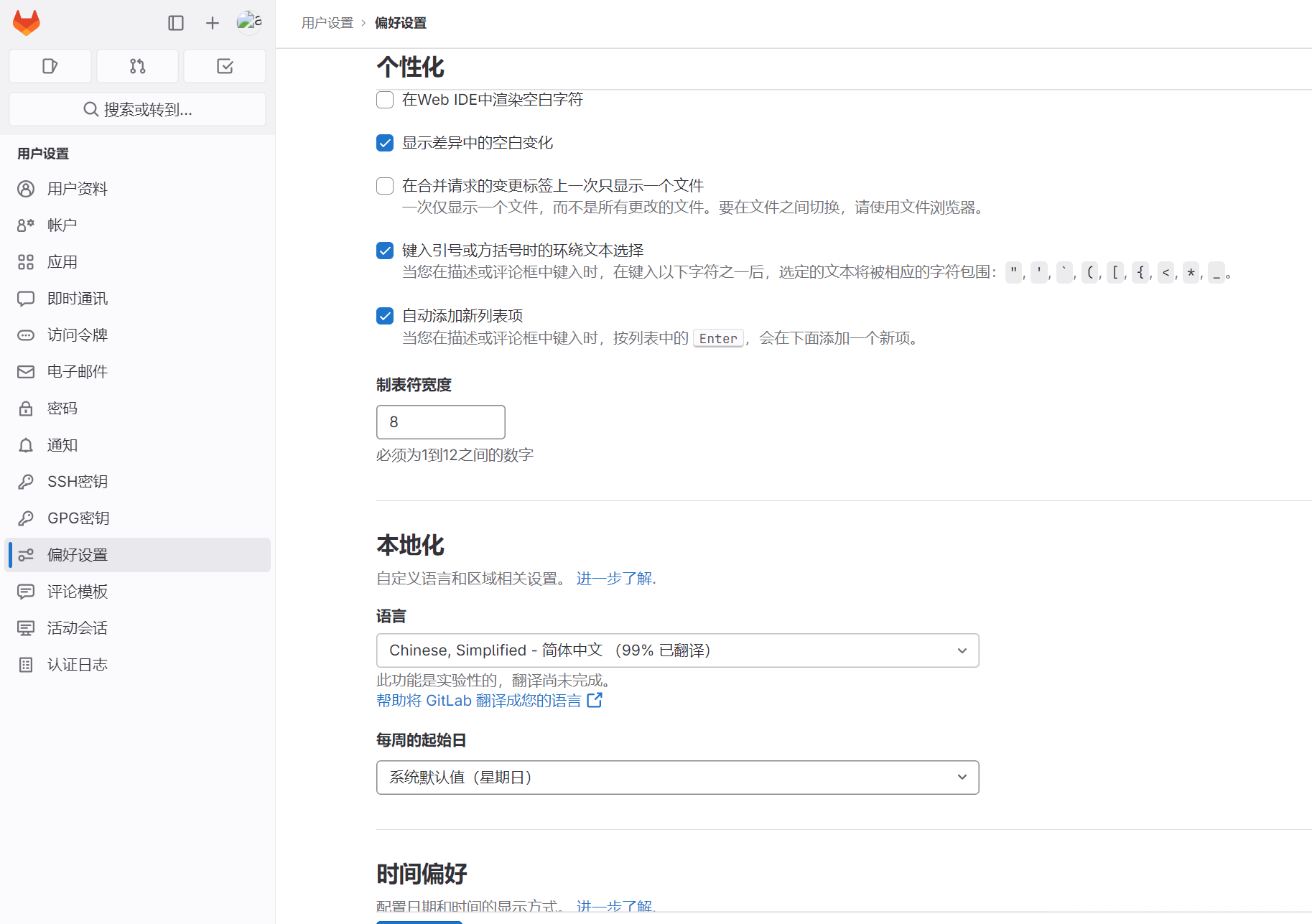Click the 通知 bell icon
The height and width of the screenshot is (924, 1312).
[26, 445]
